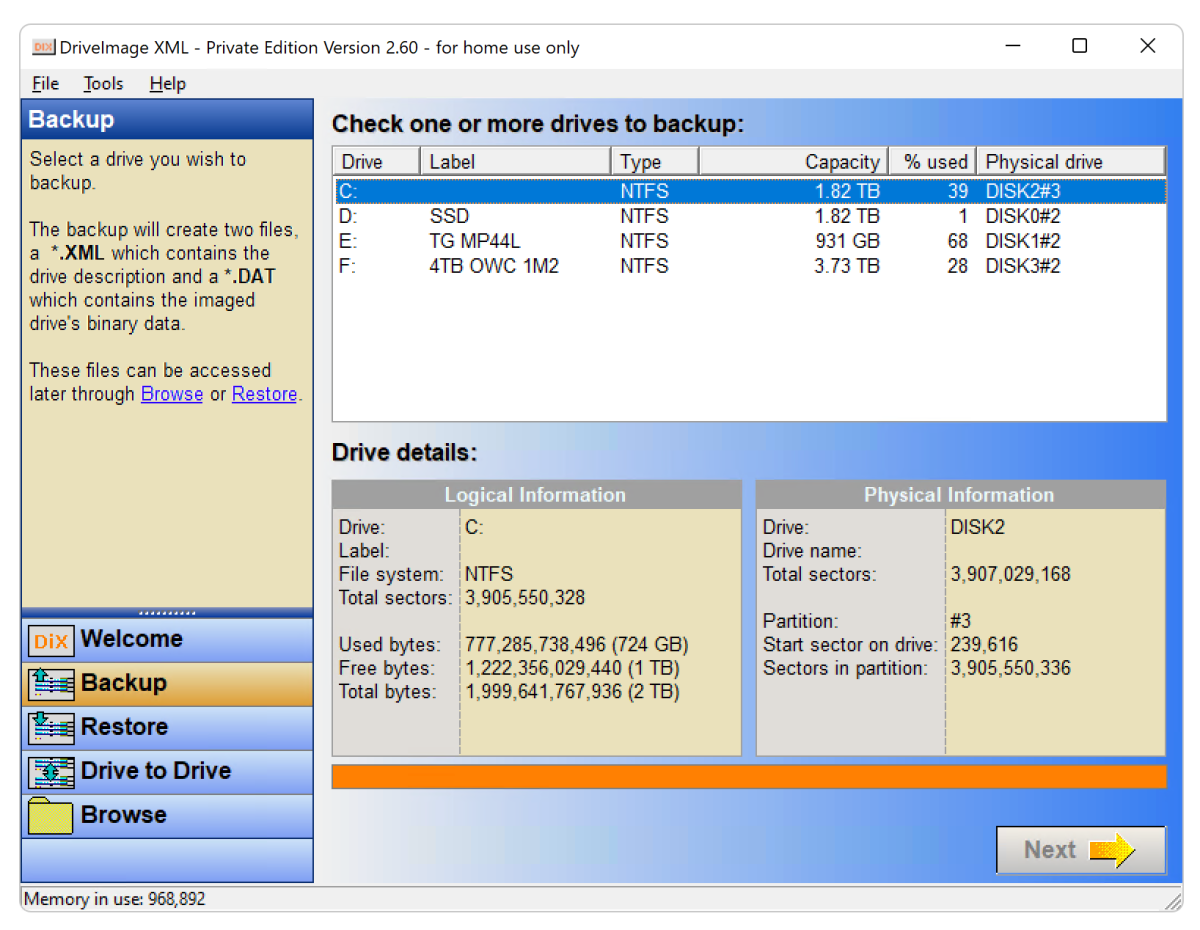Click the DISK3#2 physical drive cell
The width and height of the screenshot is (1200, 930).
point(1023,266)
